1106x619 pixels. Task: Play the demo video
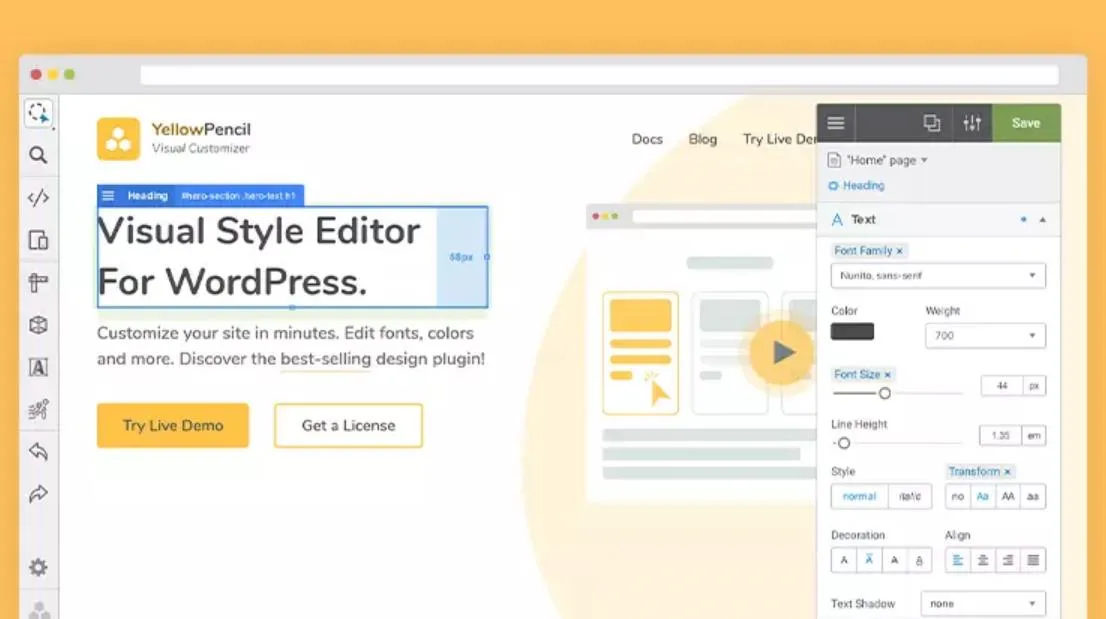click(x=781, y=352)
